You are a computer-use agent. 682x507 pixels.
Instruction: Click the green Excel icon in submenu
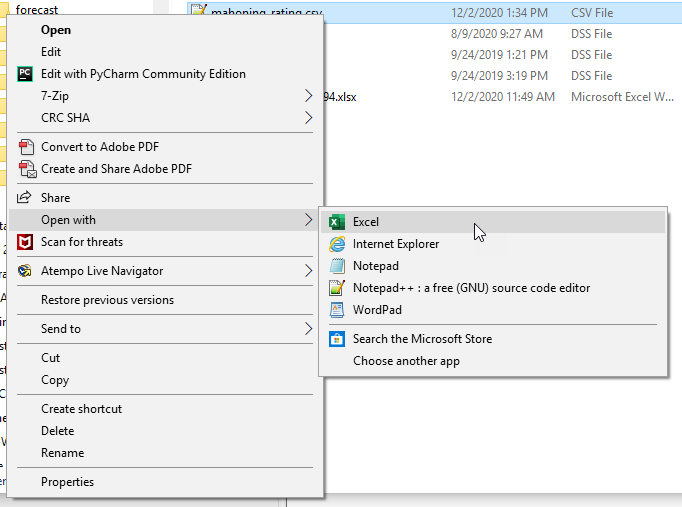pyautogui.click(x=337, y=222)
